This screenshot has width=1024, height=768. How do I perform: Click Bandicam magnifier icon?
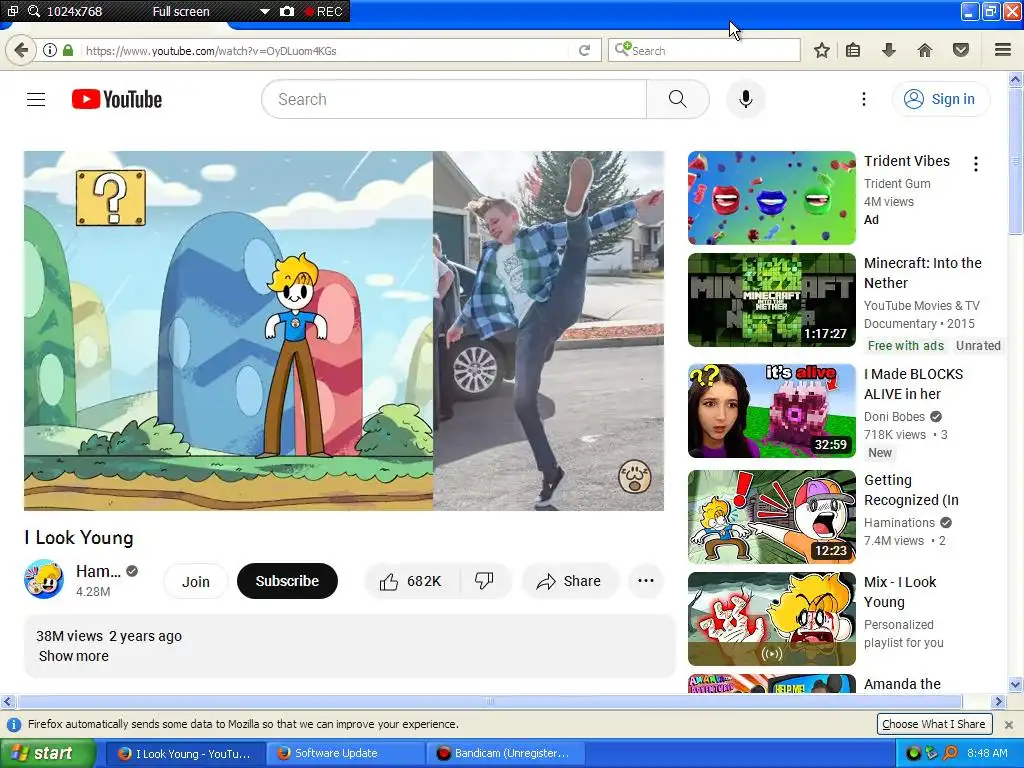[x=34, y=11]
